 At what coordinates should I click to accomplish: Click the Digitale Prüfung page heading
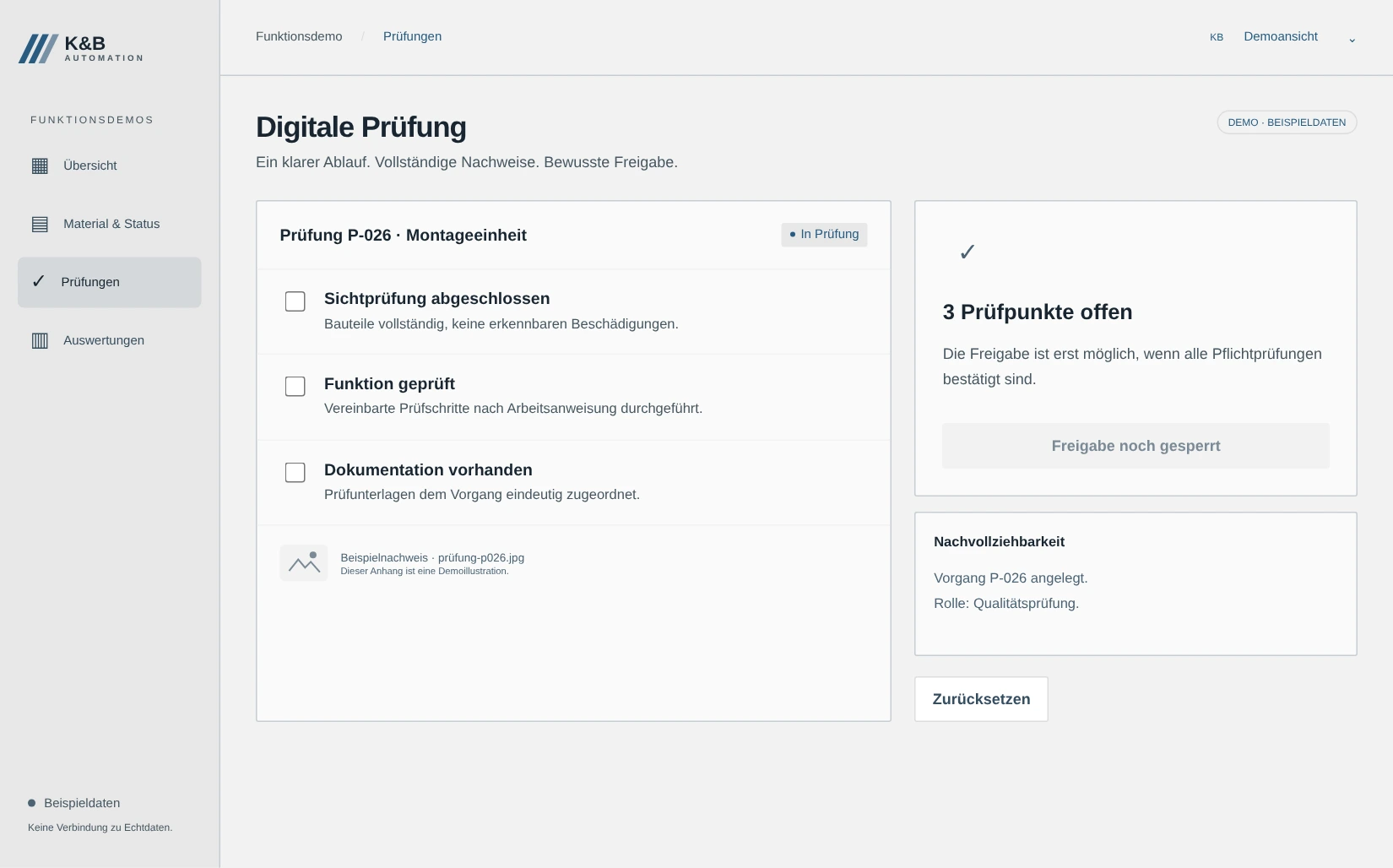[361, 127]
